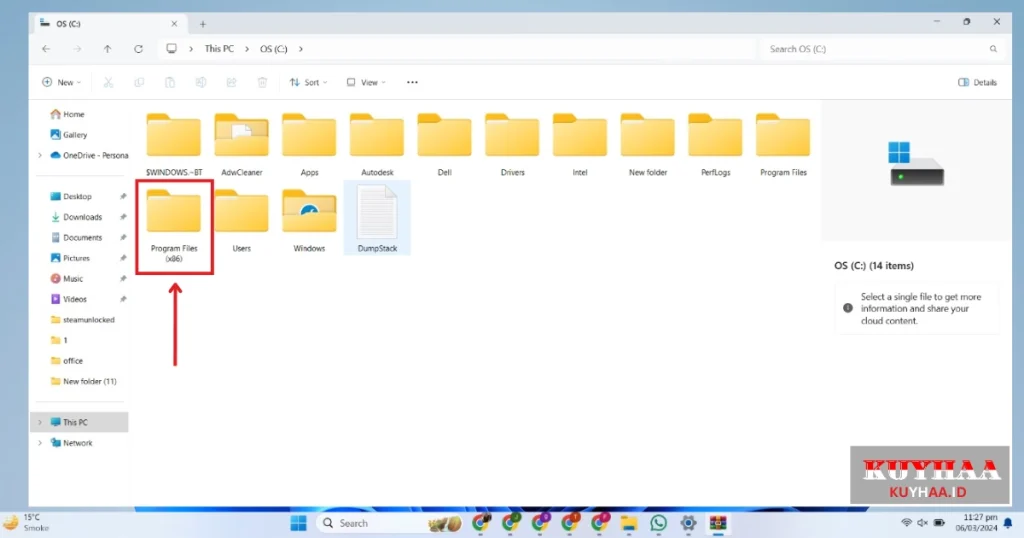
Task: Click the taskbar Search box
Action: pyautogui.click(x=391, y=523)
